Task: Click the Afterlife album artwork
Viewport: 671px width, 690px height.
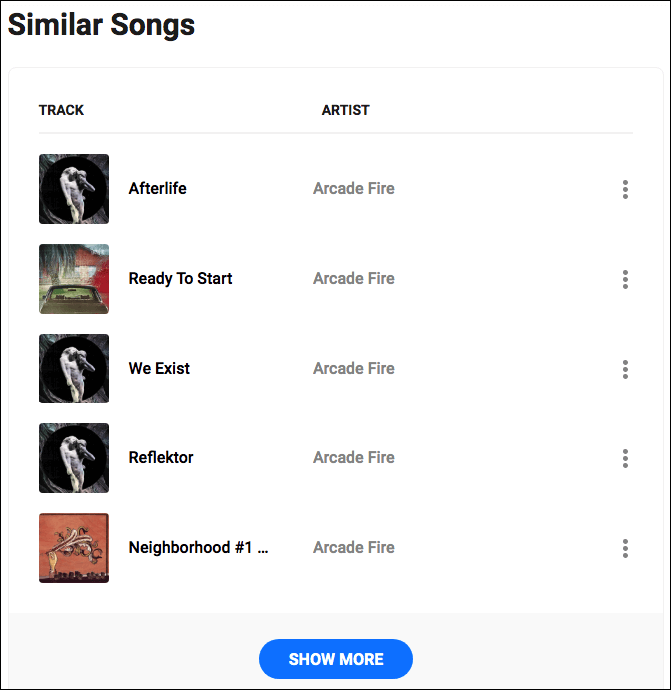Action: pyautogui.click(x=74, y=189)
